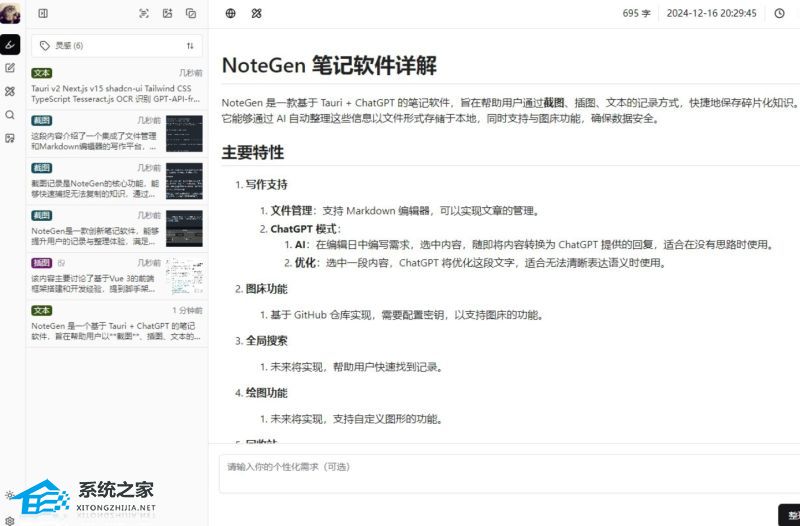The height and width of the screenshot is (526, 800).
Task: Open the search sidebar icon
Action: coord(10,115)
